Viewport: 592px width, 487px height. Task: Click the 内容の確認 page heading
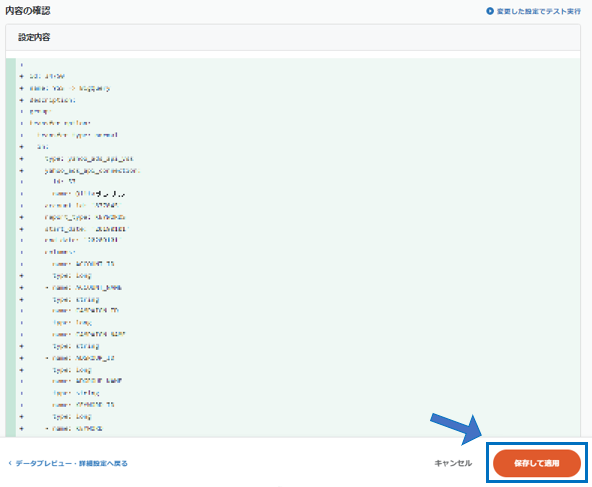[28, 11]
